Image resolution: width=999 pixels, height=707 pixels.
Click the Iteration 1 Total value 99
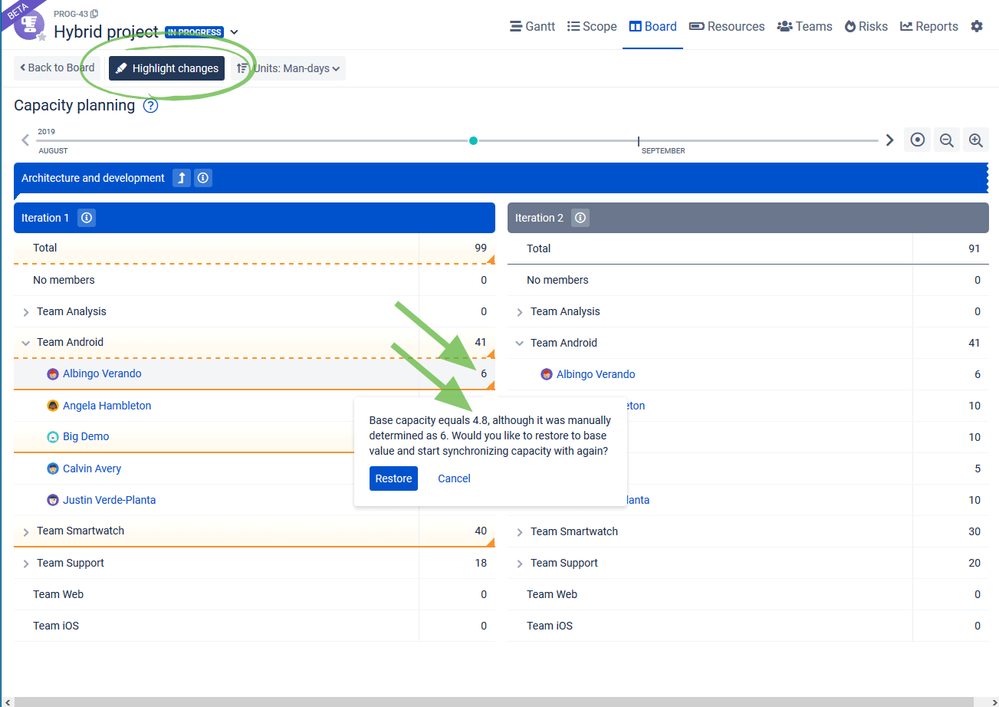(x=480, y=248)
